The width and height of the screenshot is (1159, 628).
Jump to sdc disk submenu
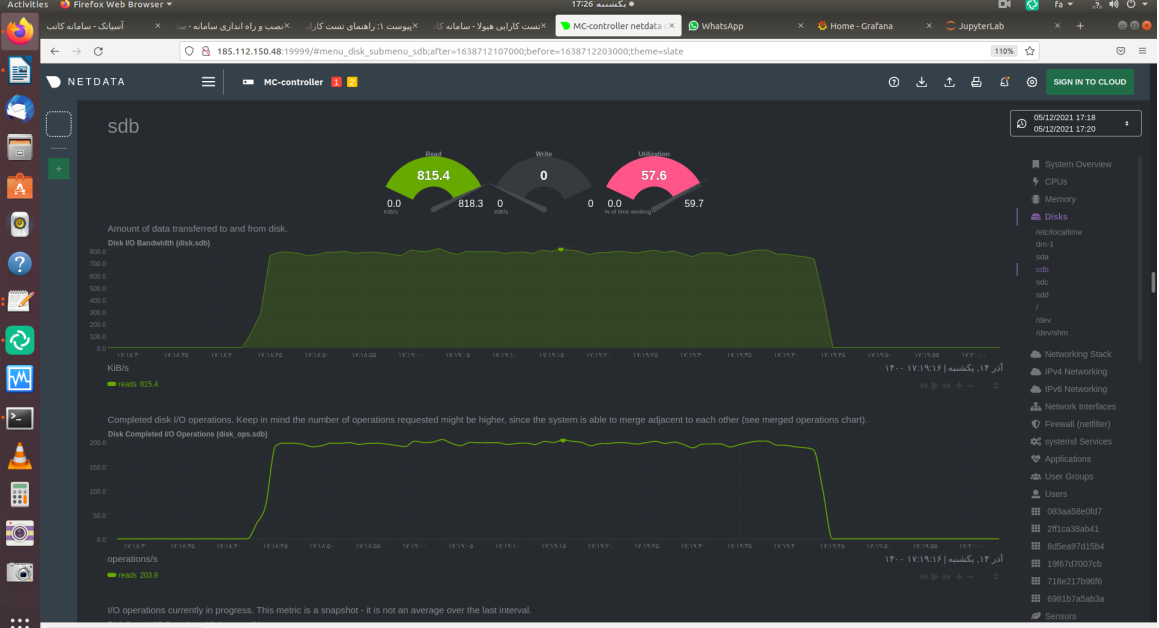1042,282
